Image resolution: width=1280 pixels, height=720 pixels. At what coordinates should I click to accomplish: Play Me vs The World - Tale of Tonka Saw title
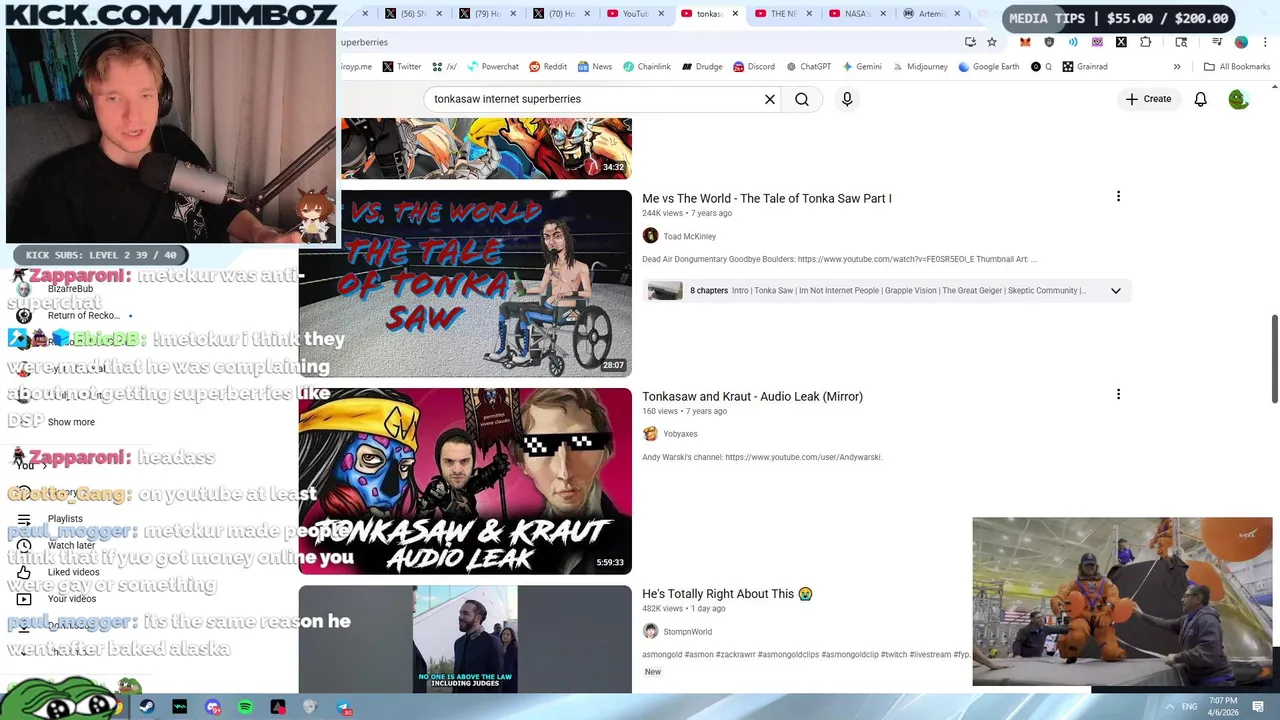pos(766,198)
